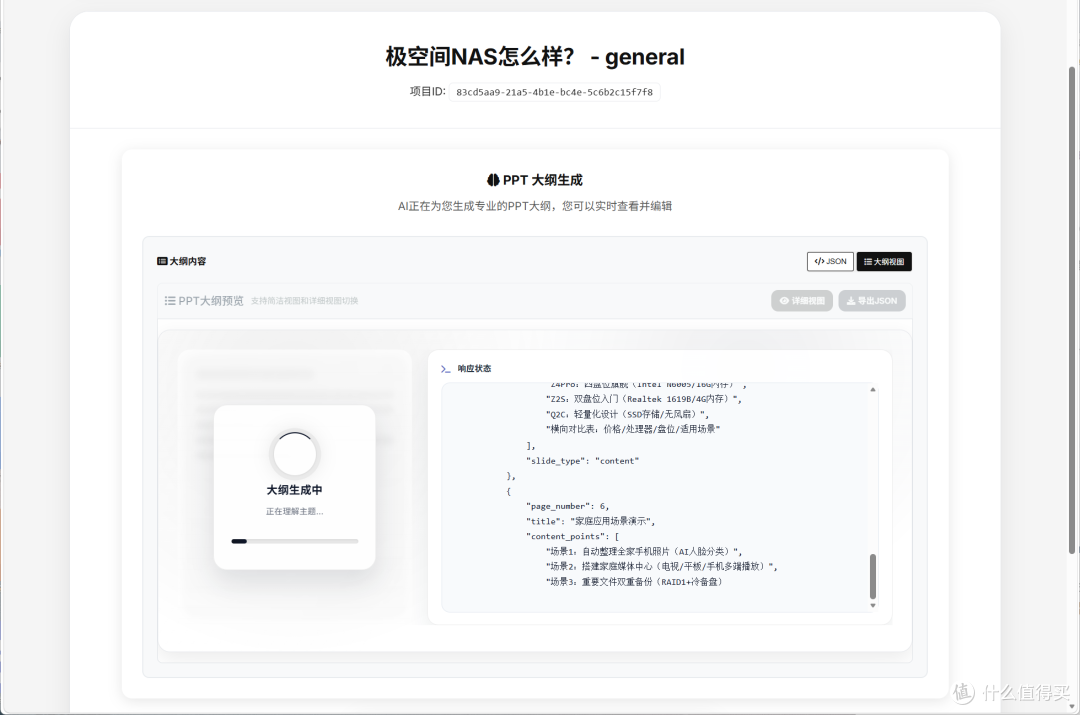Click the 横向对比表 line

pyautogui.click(x=633, y=429)
